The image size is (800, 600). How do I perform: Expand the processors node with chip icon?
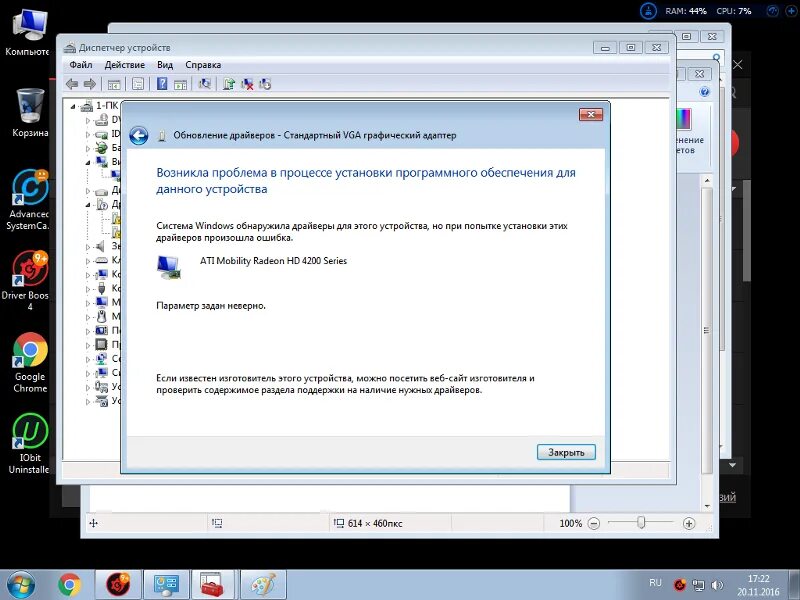pyautogui.click(x=87, y=345)
